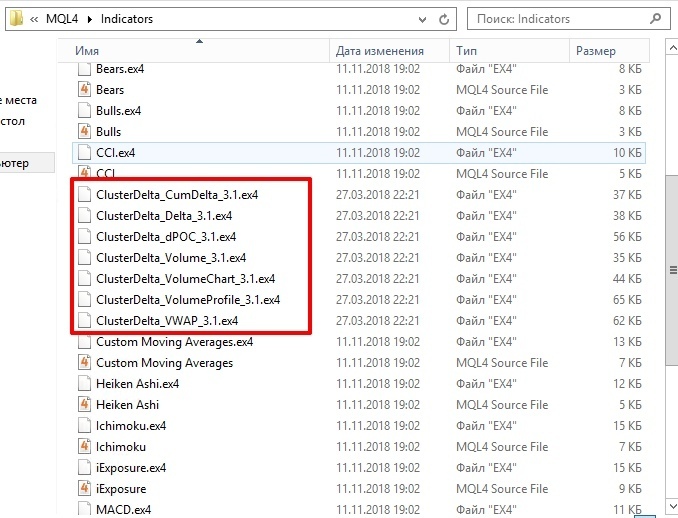Click iExposure MQL4 source file icon
The image size is (678, 518).
tap(84, 488)
